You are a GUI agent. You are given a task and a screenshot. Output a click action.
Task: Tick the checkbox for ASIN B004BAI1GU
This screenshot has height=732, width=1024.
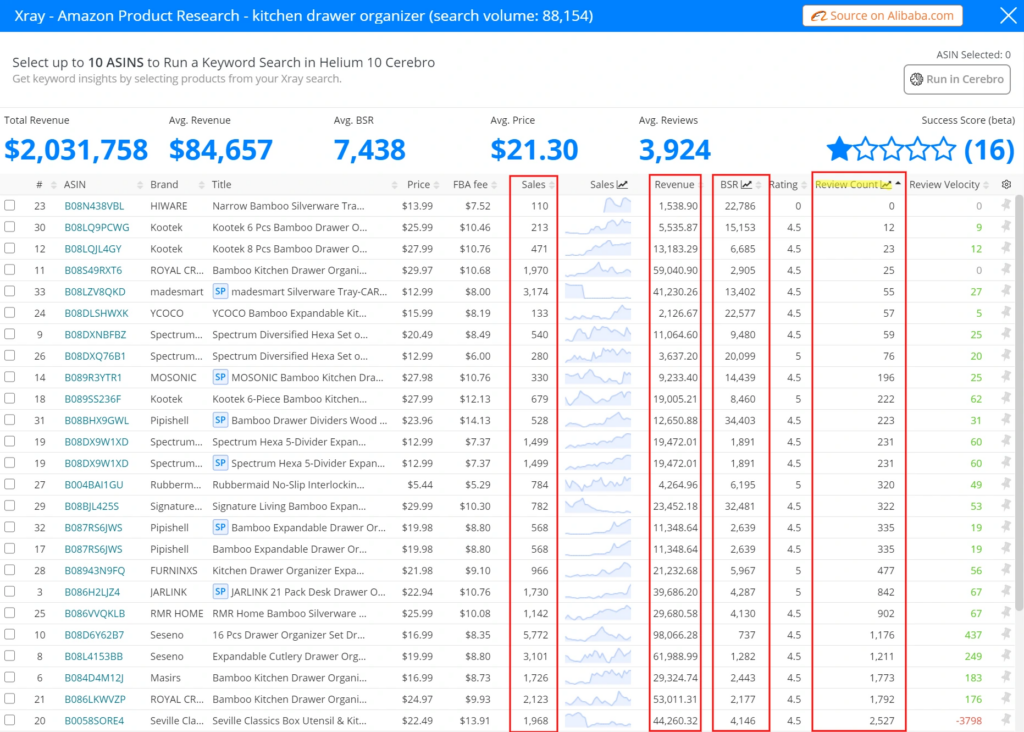coord(10,484)
